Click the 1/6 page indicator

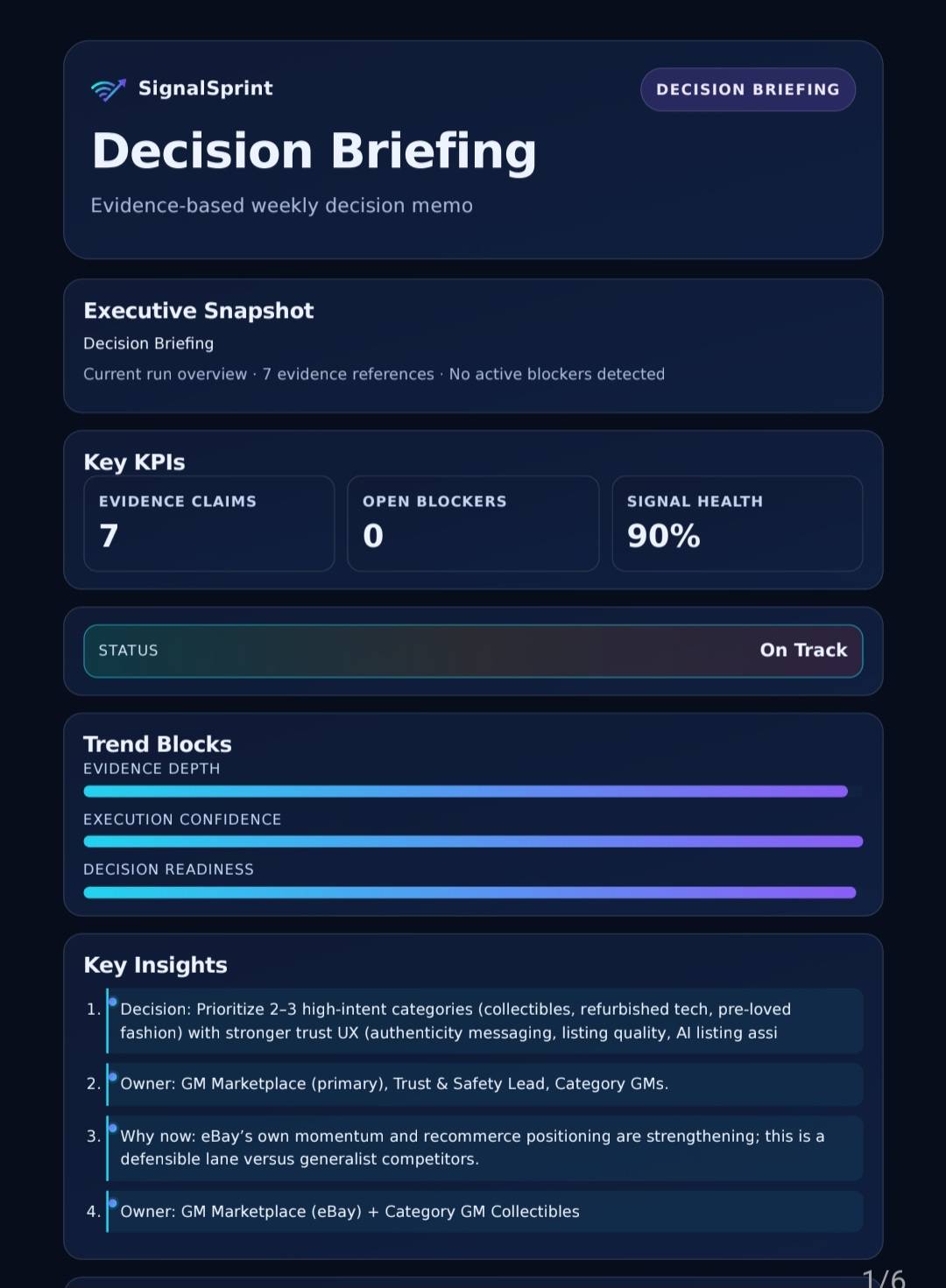pyautogui.click(x=883, y=1278)
